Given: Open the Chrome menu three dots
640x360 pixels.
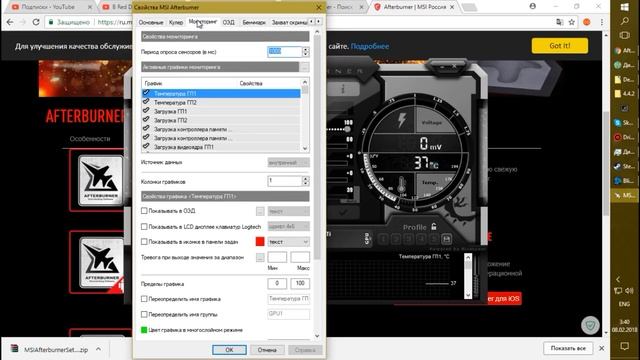Looking at the screenshot, I should coord(601,22).
